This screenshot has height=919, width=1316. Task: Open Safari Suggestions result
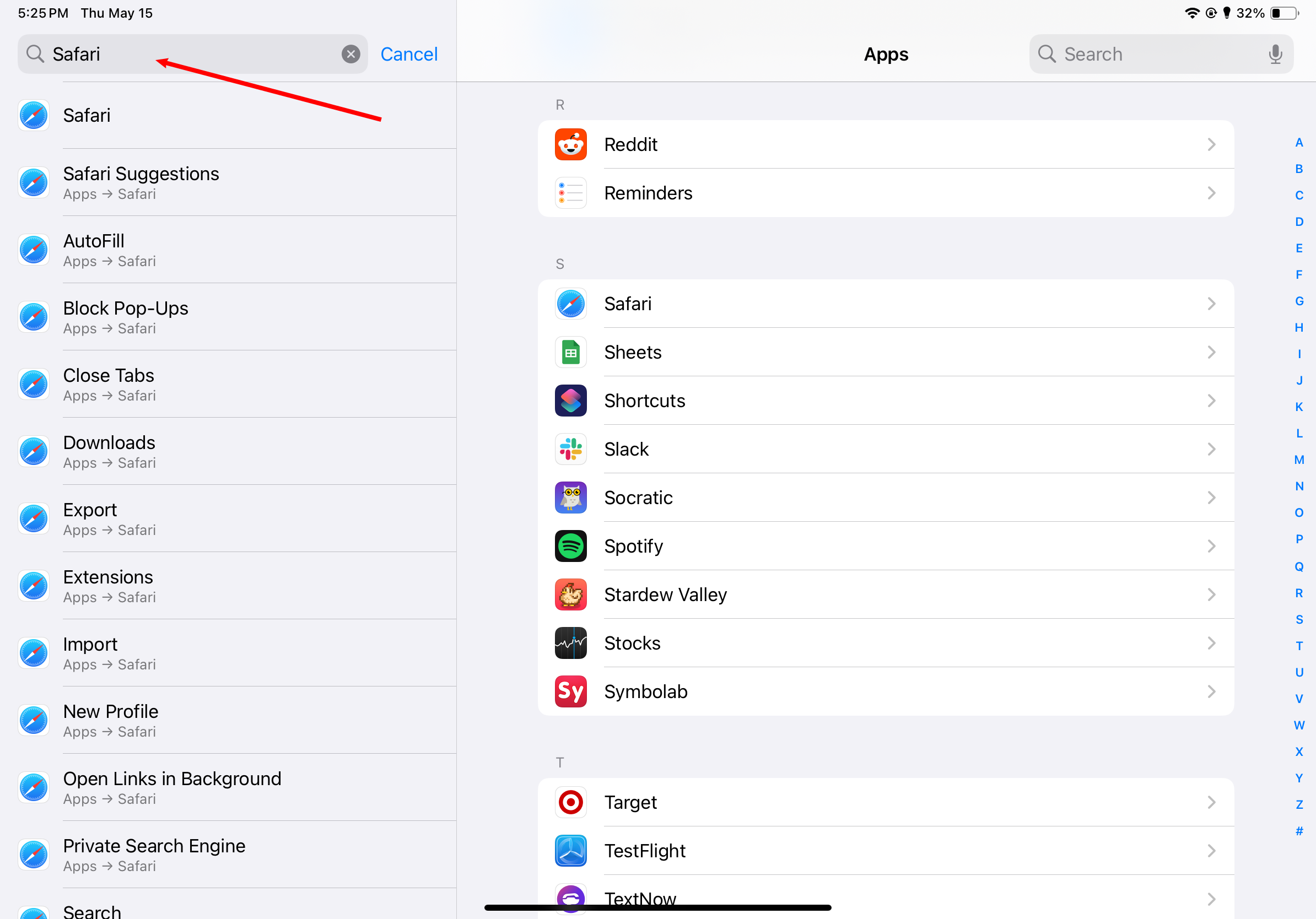pos(228,183)
